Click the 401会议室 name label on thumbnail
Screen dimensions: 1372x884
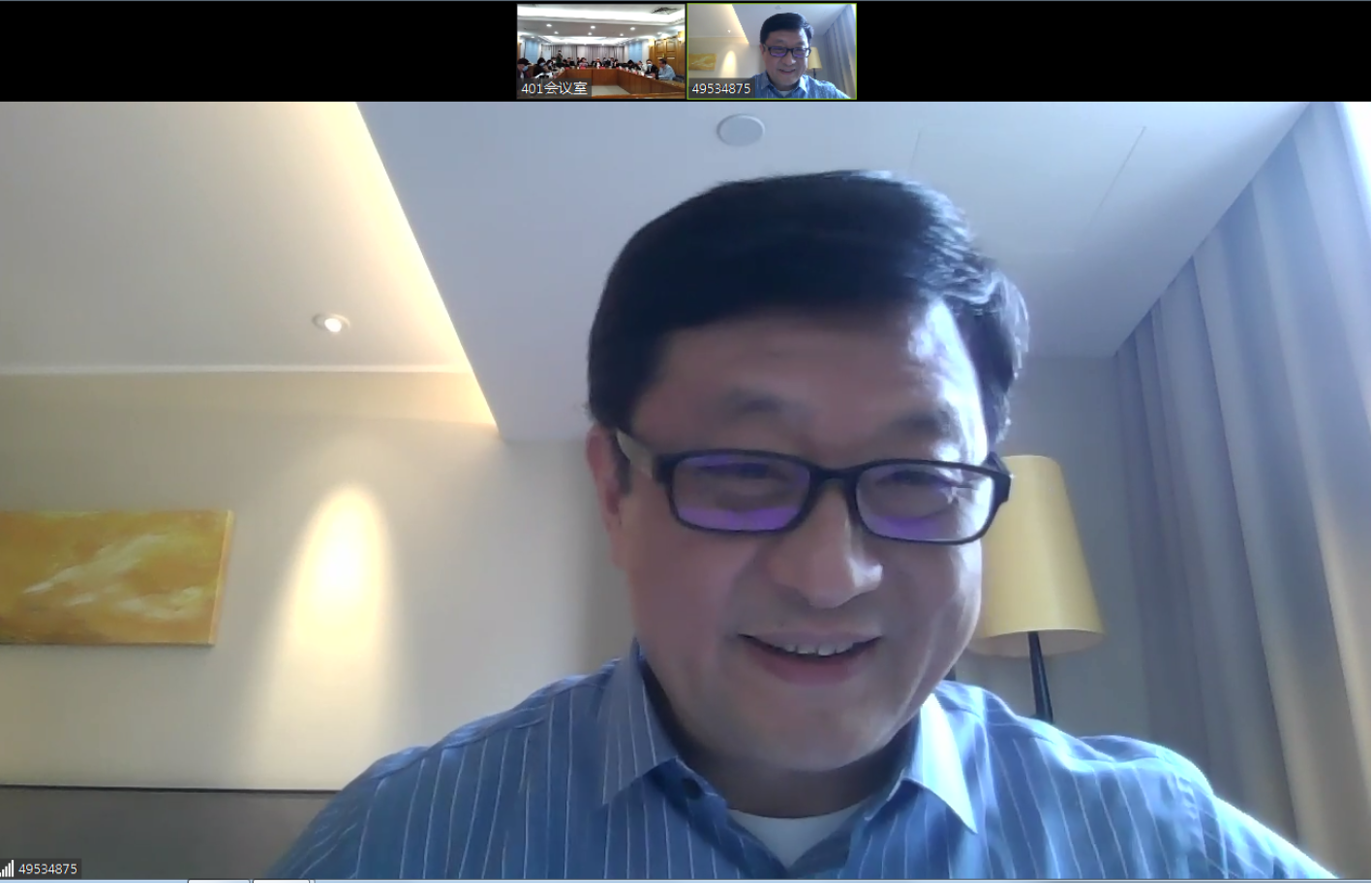tap(554, 88)
